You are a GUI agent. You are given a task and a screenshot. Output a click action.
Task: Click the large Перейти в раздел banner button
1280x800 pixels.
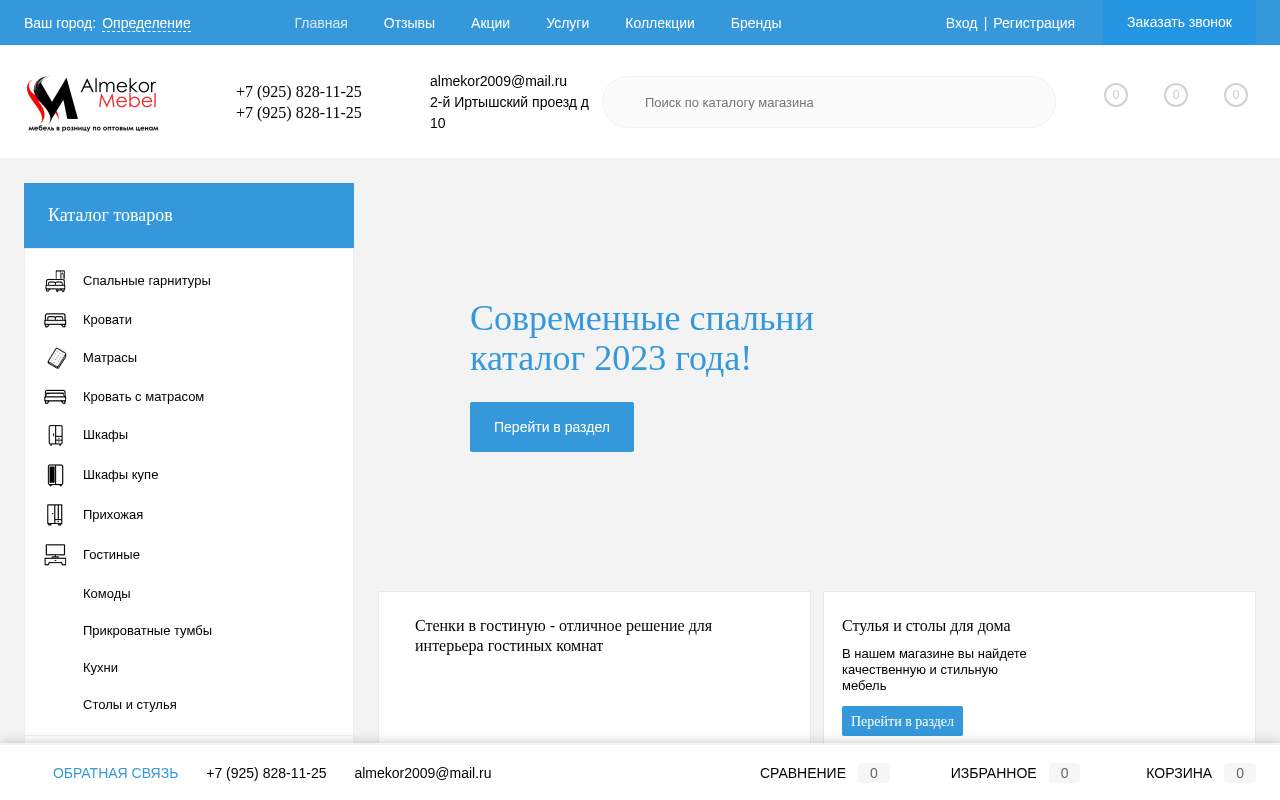tap(552, 427)
